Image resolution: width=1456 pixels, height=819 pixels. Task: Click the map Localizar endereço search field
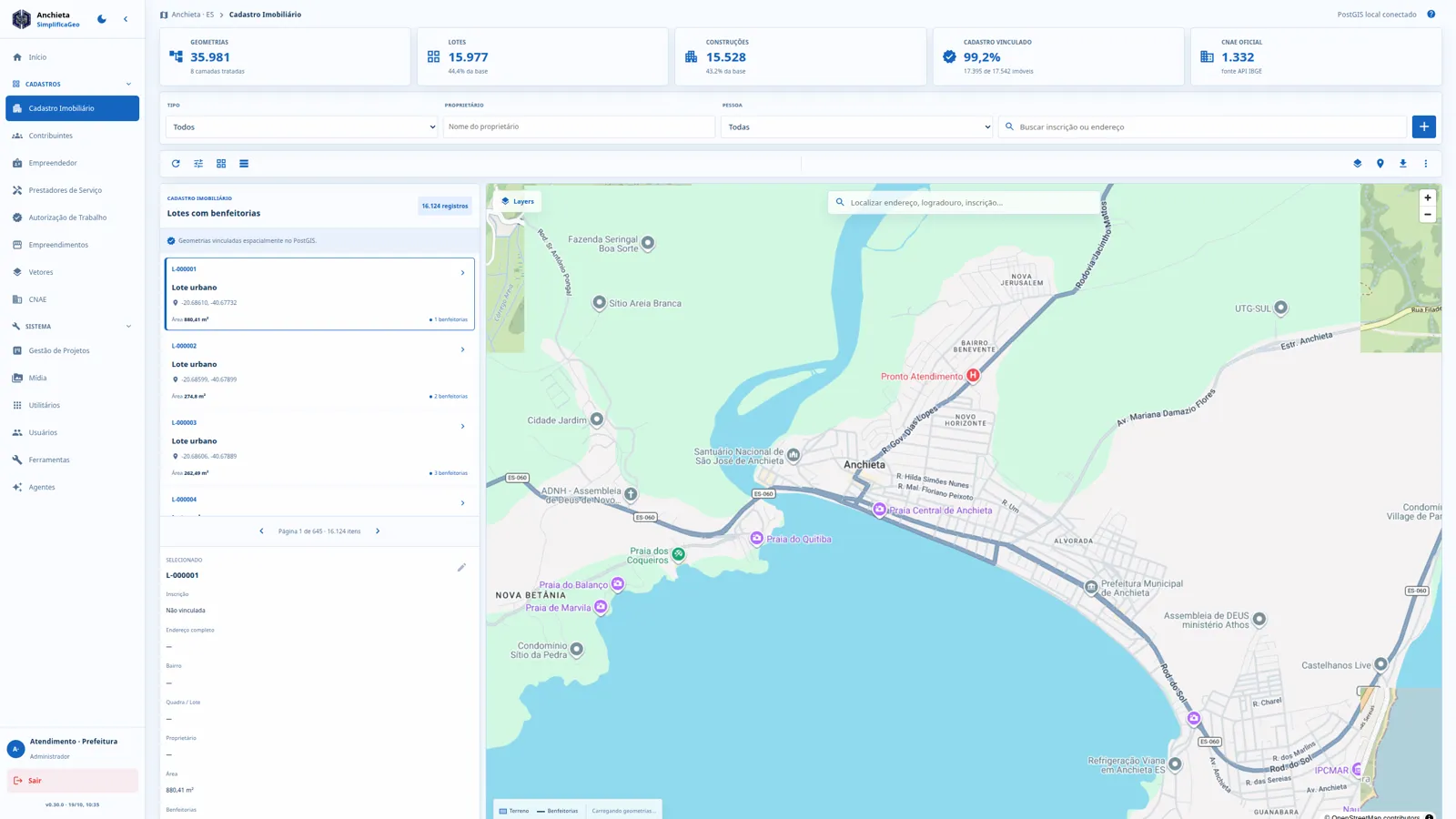pos(964,202)
